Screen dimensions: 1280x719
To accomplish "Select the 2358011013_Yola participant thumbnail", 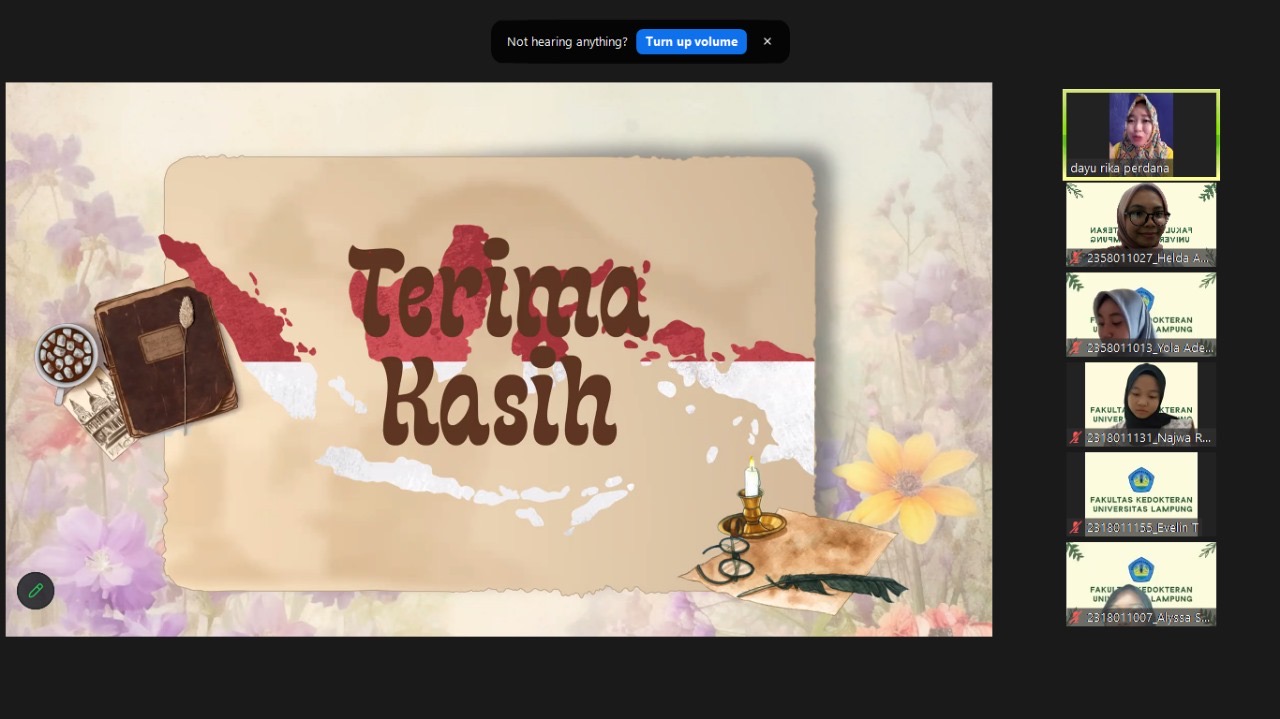I will click(1141, 314).
